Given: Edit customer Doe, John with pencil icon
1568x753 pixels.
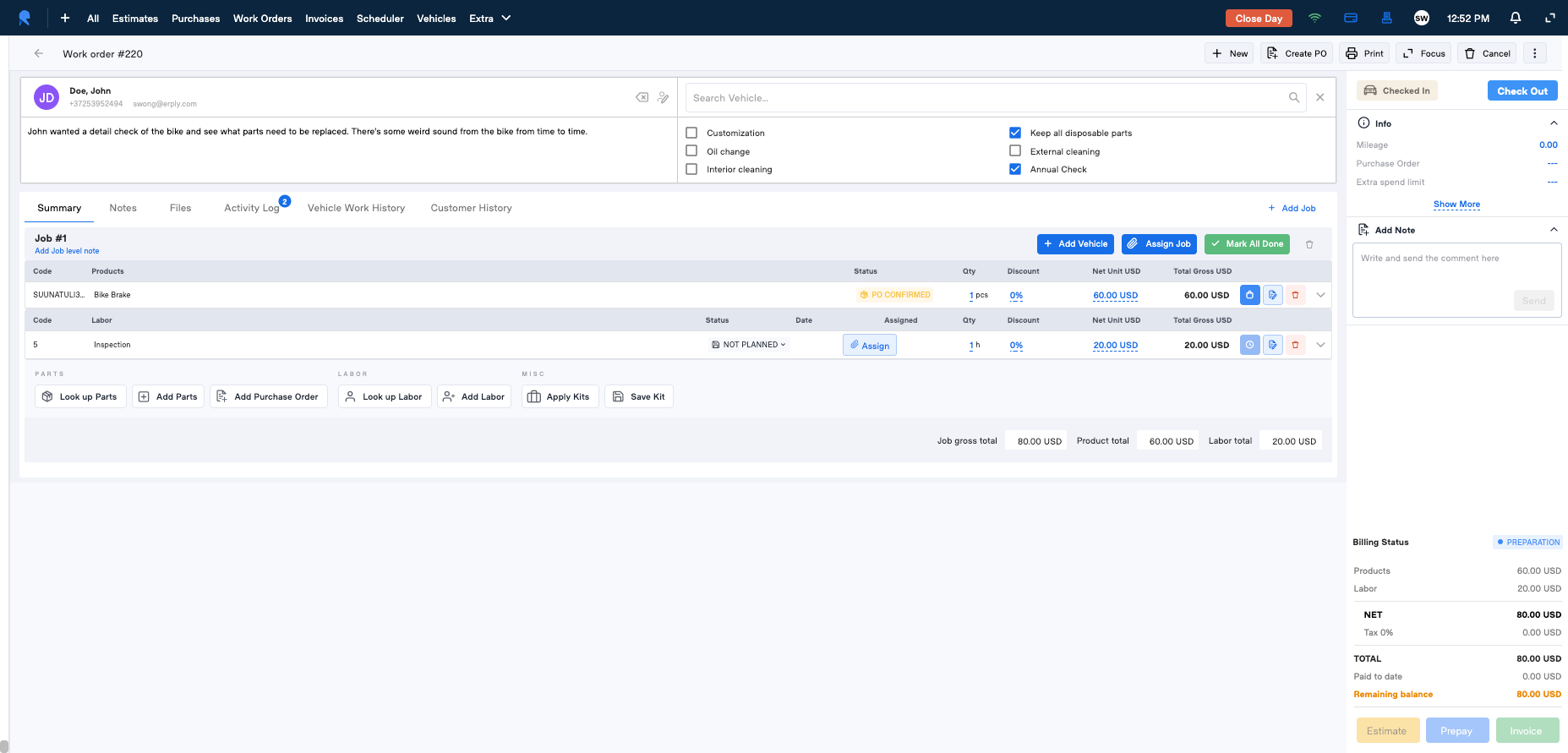Looking at the screenshot, I should (664, 97).
